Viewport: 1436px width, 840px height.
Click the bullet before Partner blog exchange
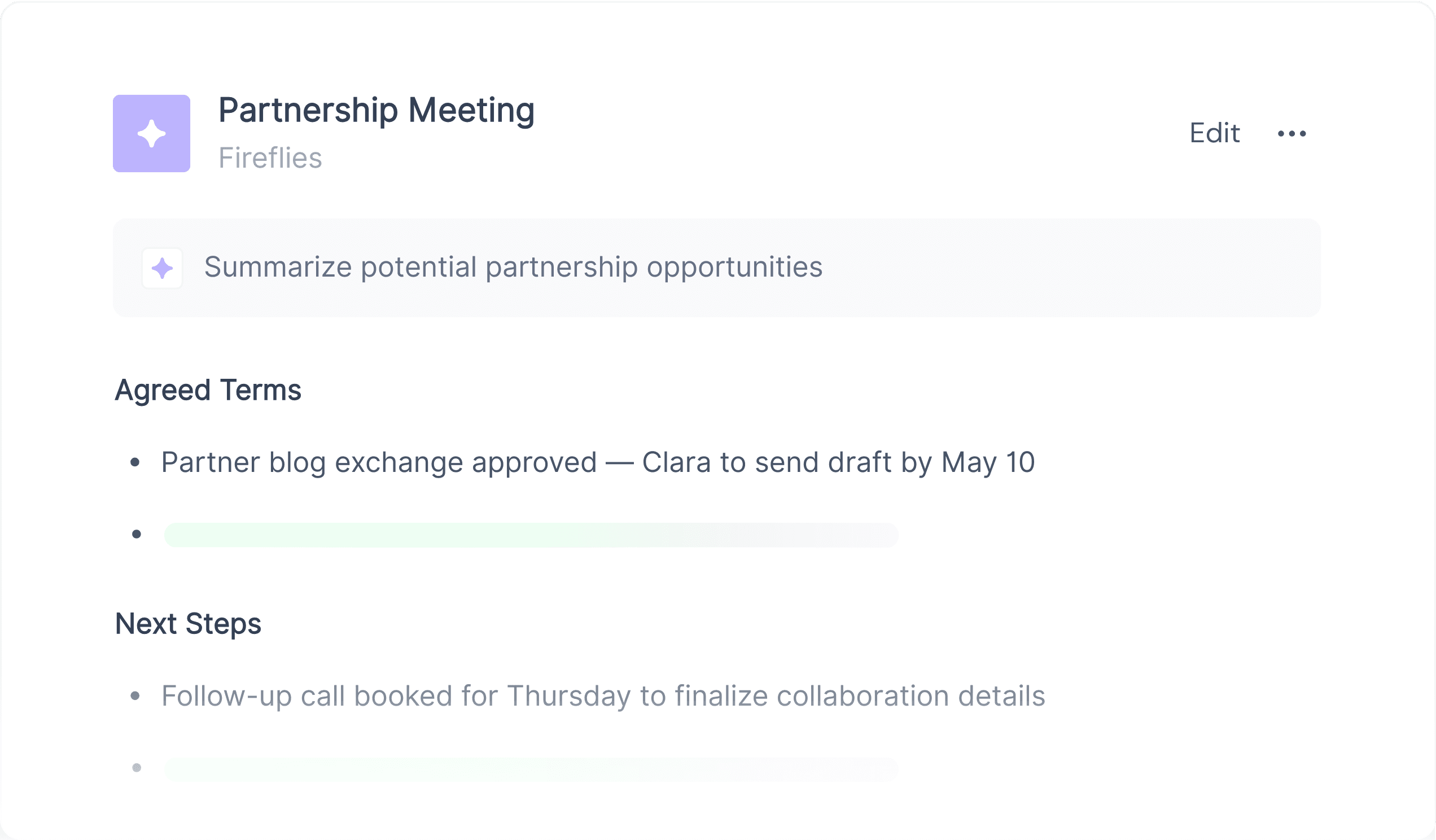pos(135,462)
